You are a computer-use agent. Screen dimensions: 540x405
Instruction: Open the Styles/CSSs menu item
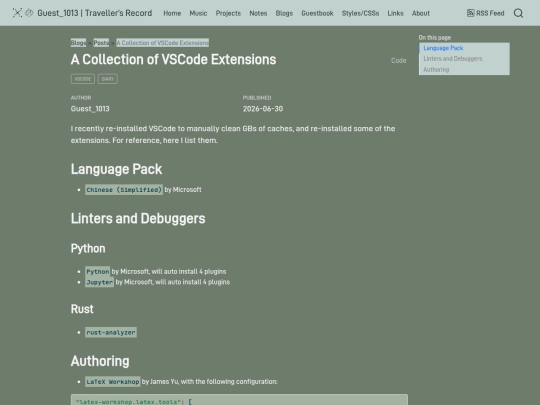coord(360,13)
